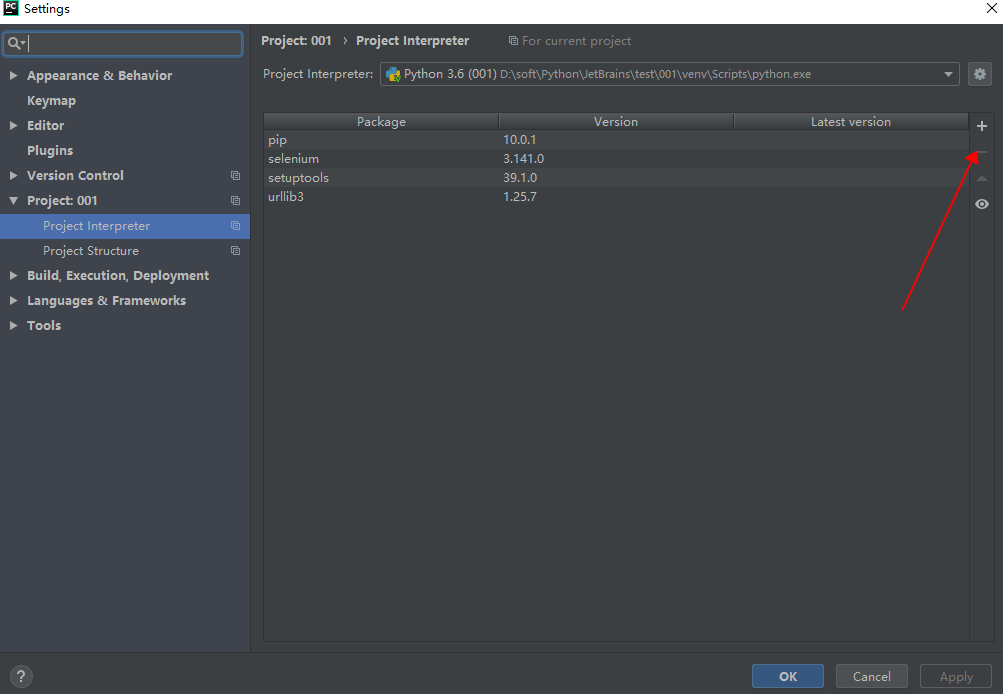
Task: Click Project: 001 in breadcrumb
Action: pos(296,40)
